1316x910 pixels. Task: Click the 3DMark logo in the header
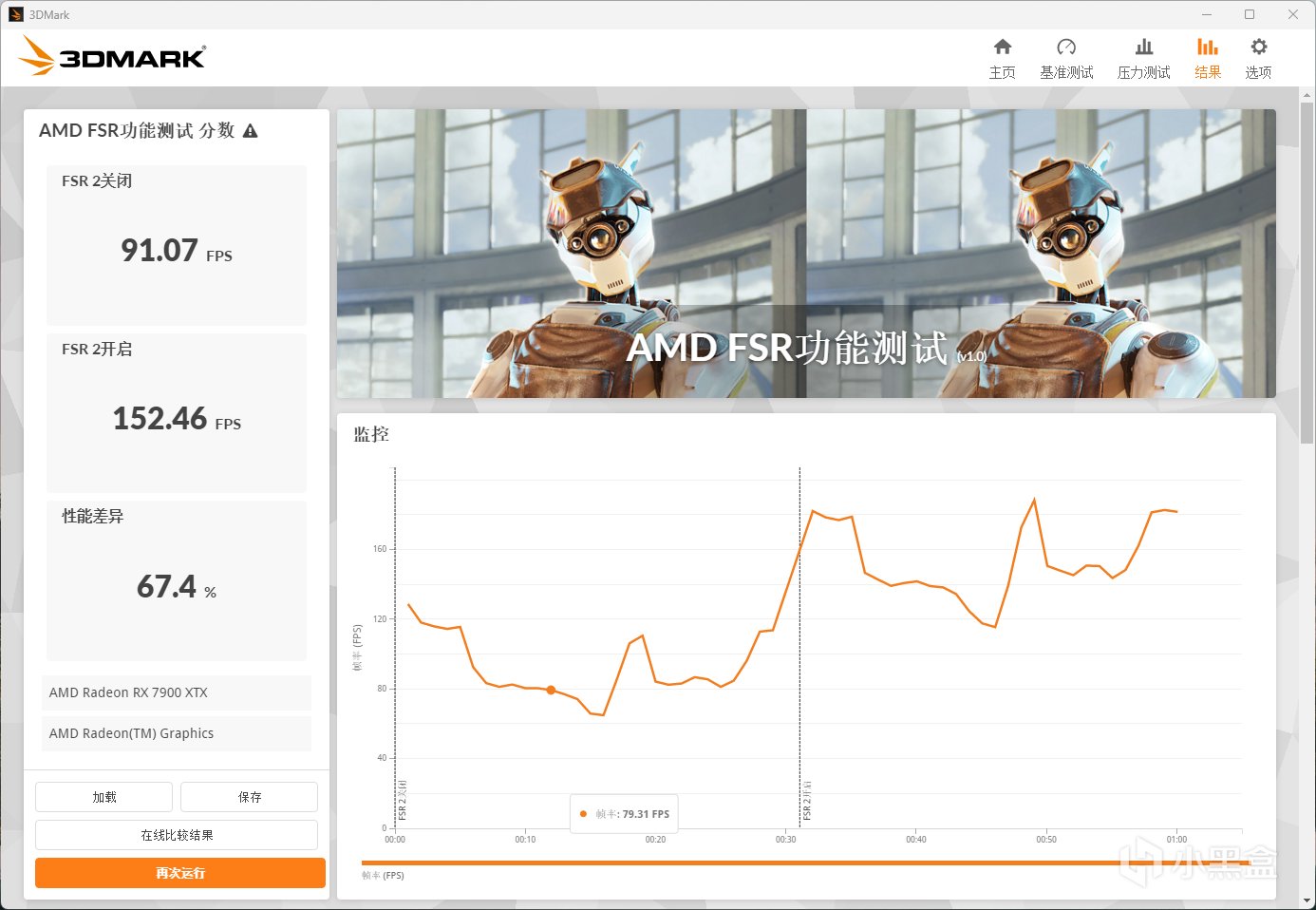[x=112, y=57]
